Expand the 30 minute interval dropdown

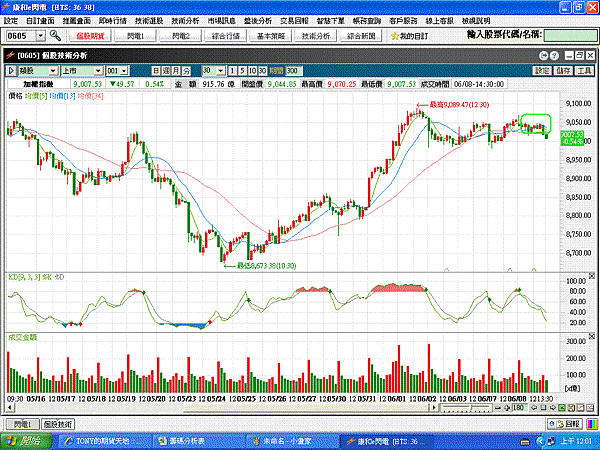coord(221,71)
